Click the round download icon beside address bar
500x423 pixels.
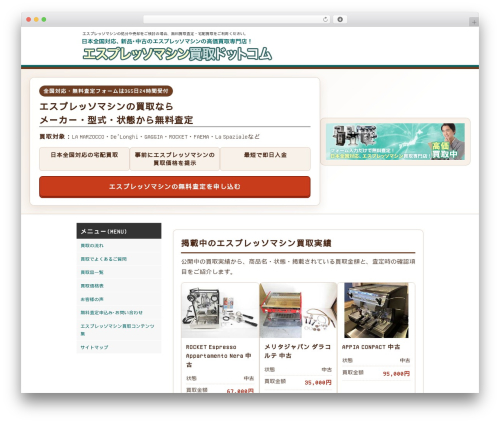[340, 20]
